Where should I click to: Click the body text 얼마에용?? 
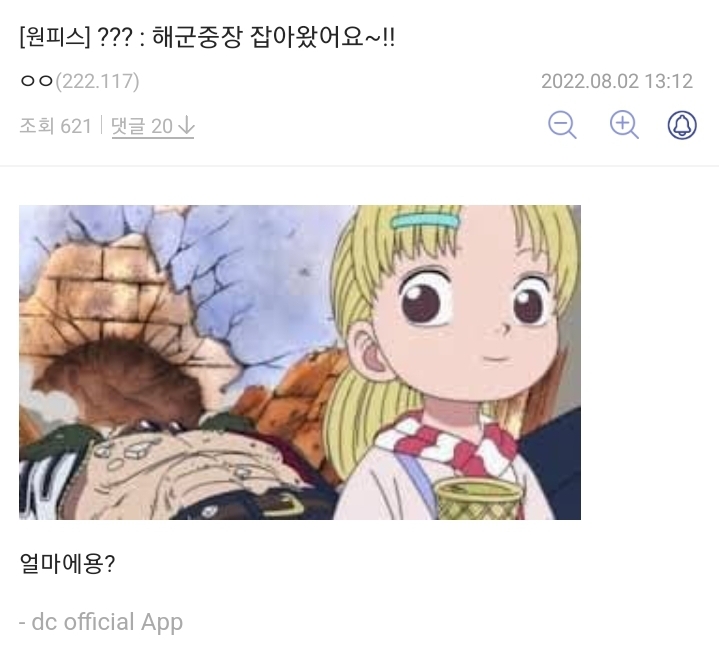[x=67, y=563]
